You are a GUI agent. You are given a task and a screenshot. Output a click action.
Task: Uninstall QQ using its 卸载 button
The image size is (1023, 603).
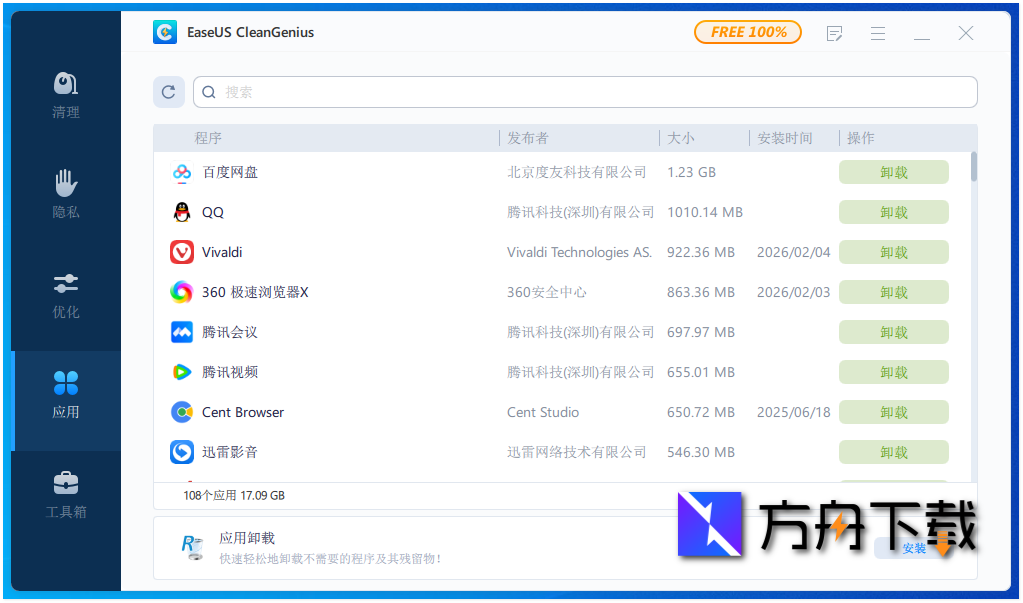coord(893,212)
